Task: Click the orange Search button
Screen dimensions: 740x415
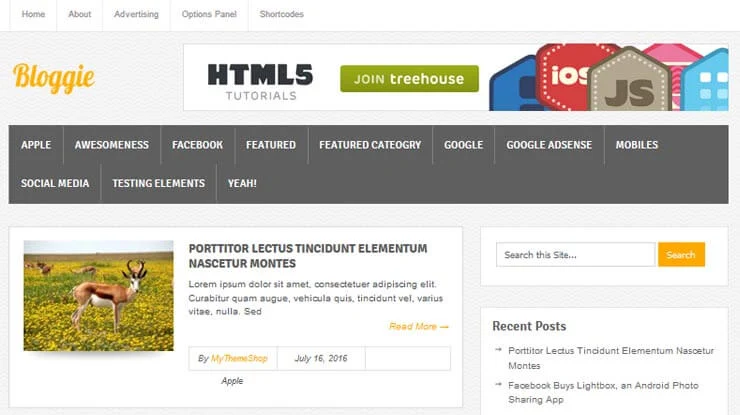Action: point(681,255)
